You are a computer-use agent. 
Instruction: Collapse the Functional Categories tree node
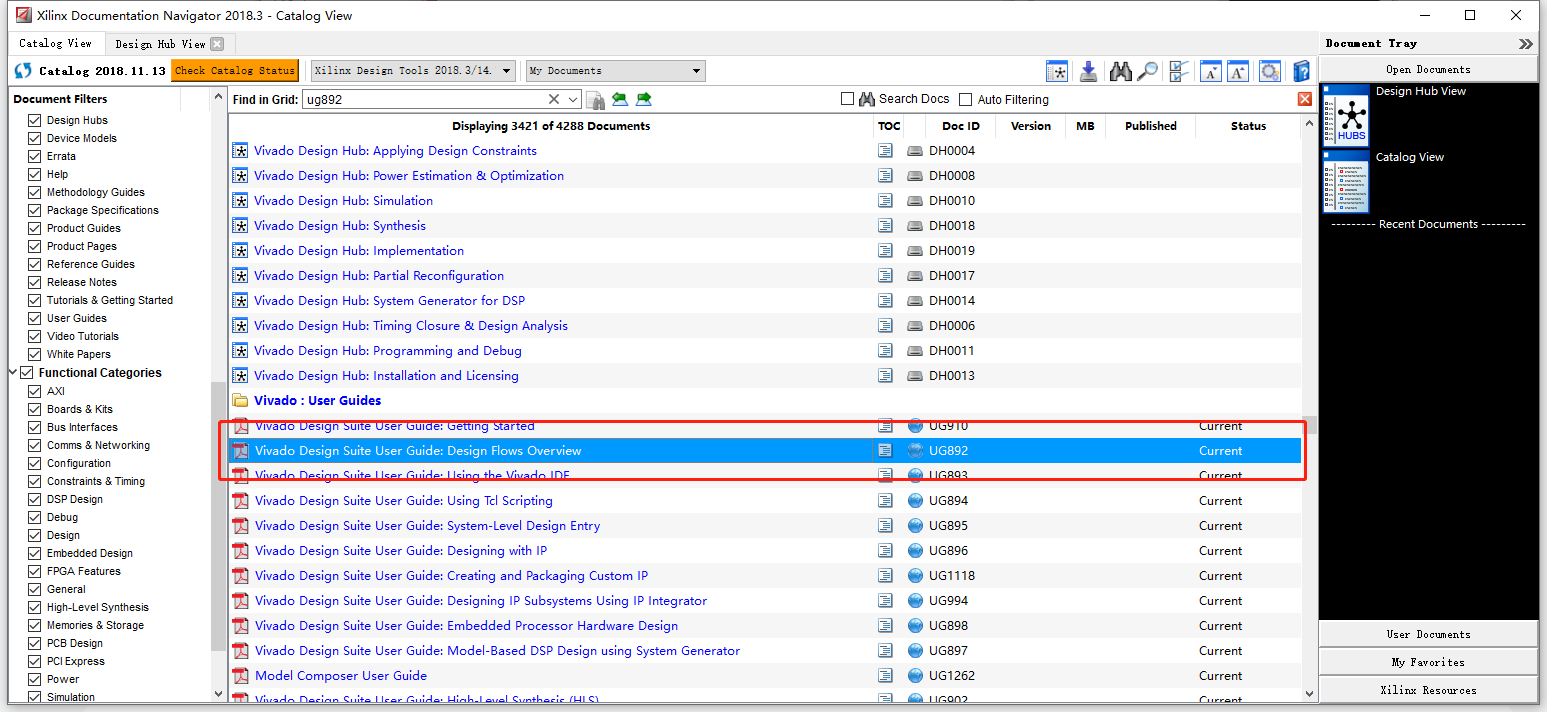[x=13, y=372]
